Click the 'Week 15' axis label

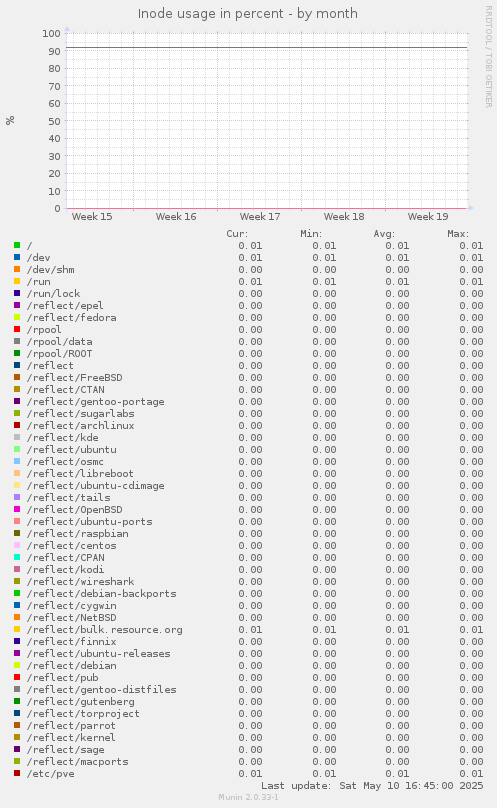click(x=92, y=216)
